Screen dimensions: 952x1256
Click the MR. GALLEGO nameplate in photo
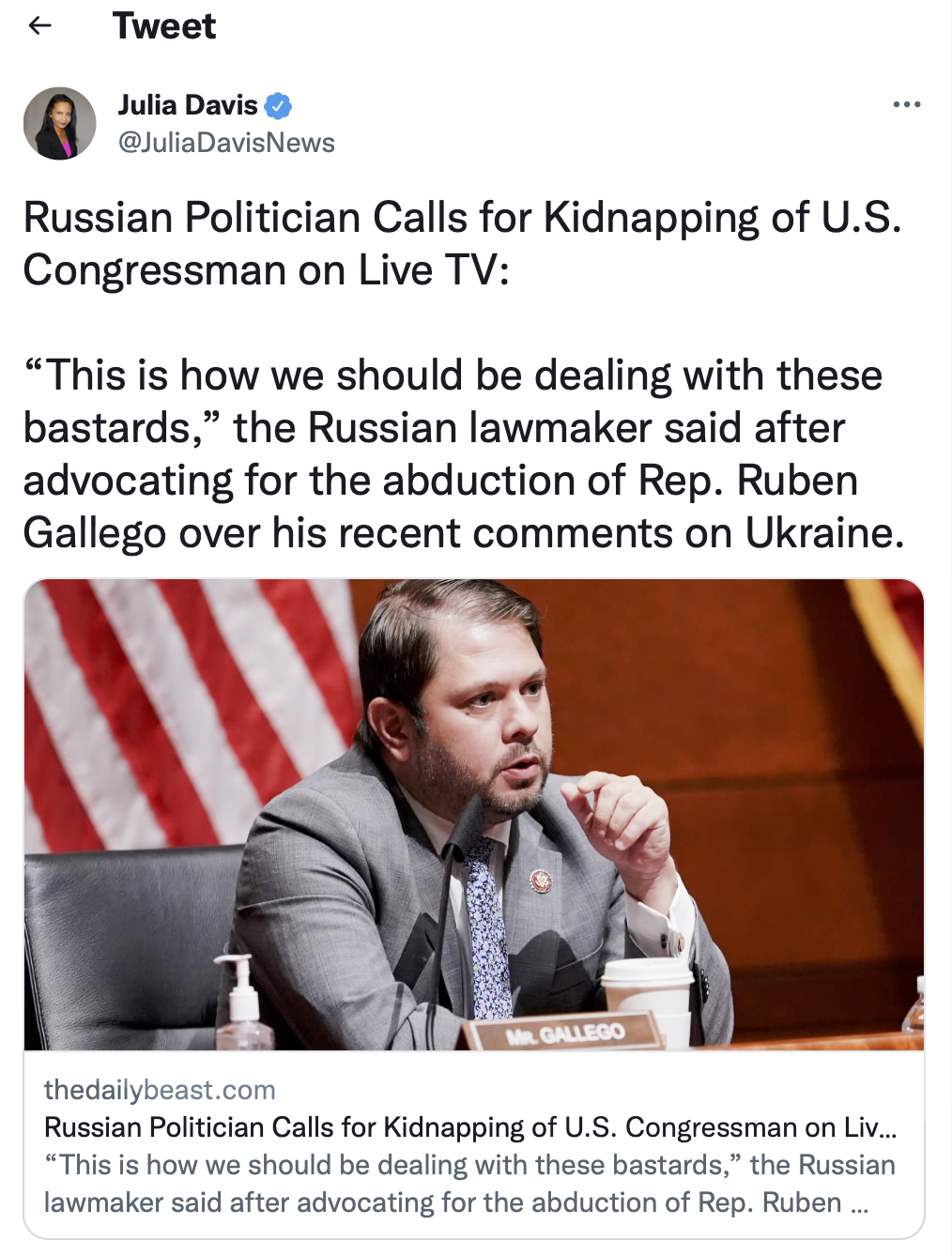pyautogui.click(x=565, y=1033)
